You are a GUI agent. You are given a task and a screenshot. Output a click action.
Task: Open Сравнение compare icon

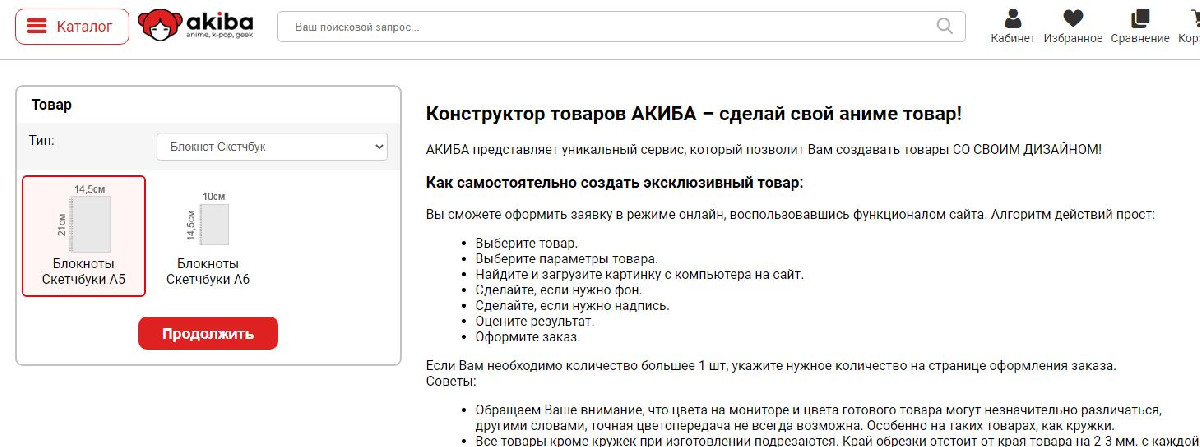pyautogui.click(x=1139, y=26)
